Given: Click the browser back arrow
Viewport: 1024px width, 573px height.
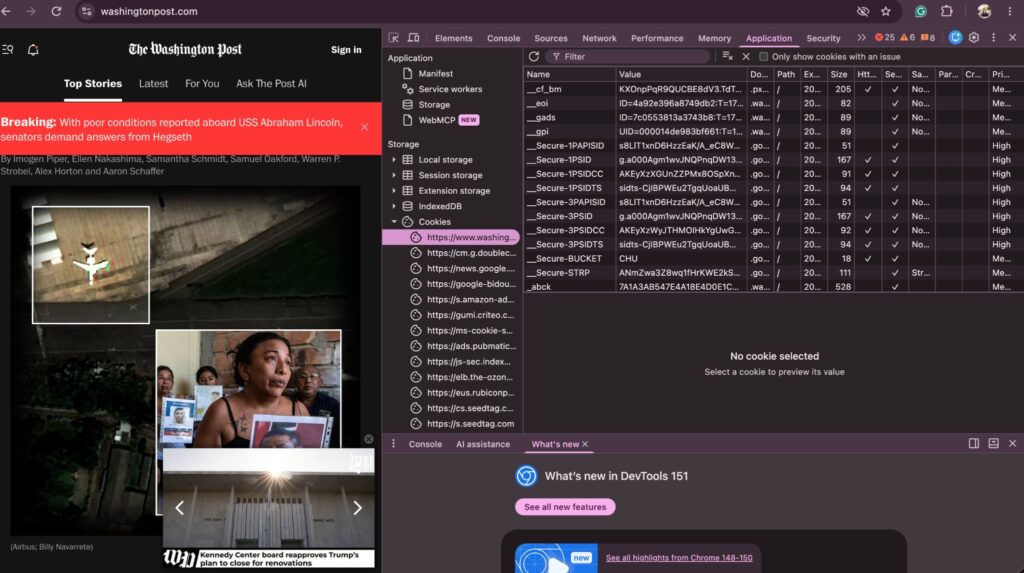Looking at the screenshot, I should tap(7, 11).
